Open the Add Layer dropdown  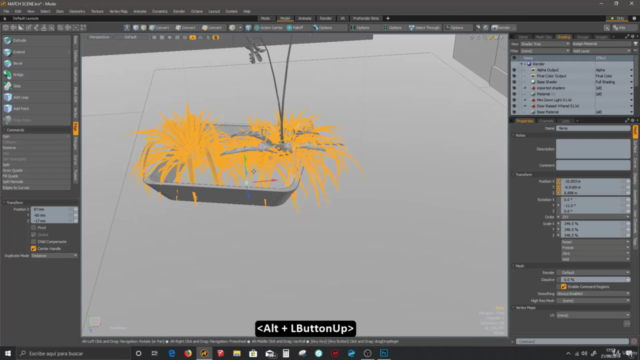pyautogui.click(x=602, y=51)
